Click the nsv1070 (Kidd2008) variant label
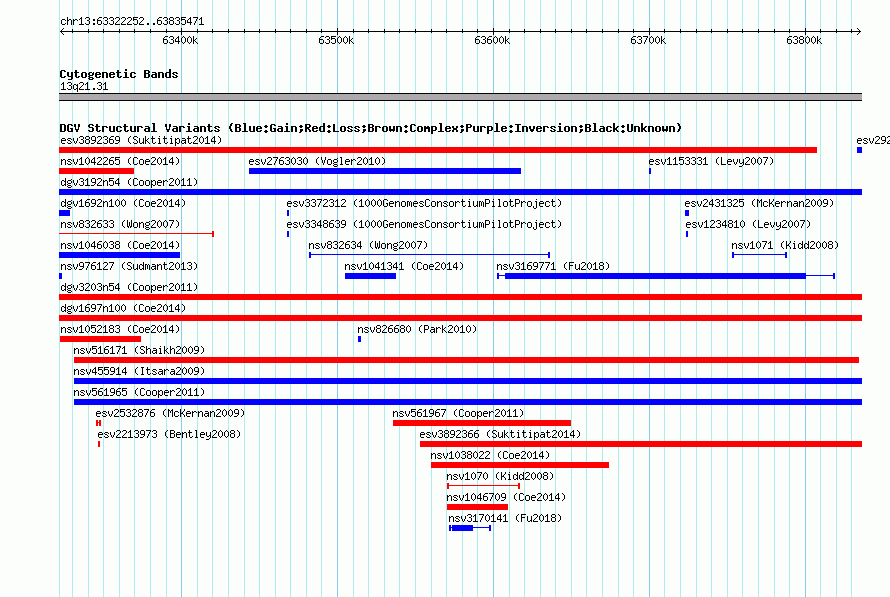The image size is (890, 597). pyautogui.click(x=500, y=476)
